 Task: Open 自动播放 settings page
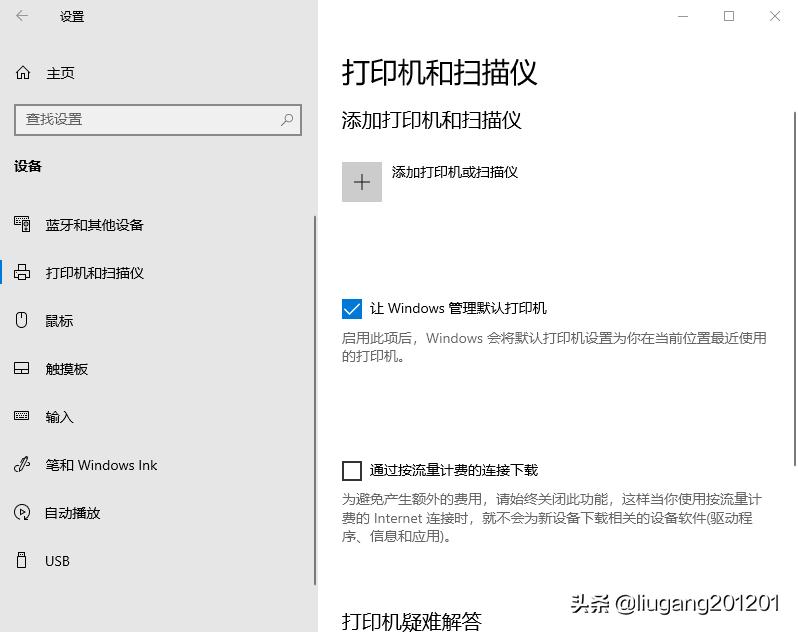[73, 513]
